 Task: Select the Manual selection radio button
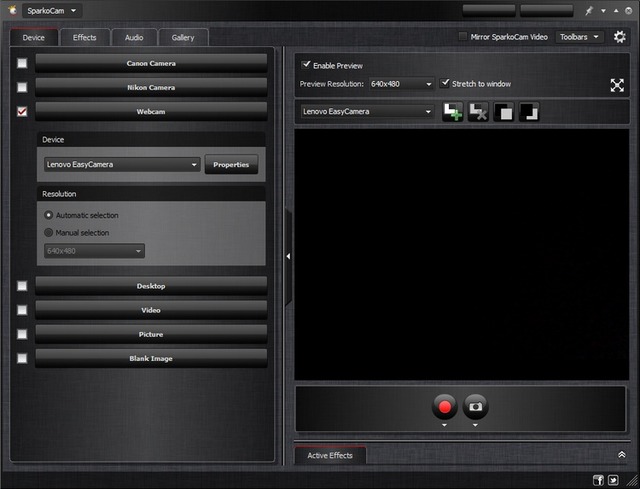pos(49,233)
